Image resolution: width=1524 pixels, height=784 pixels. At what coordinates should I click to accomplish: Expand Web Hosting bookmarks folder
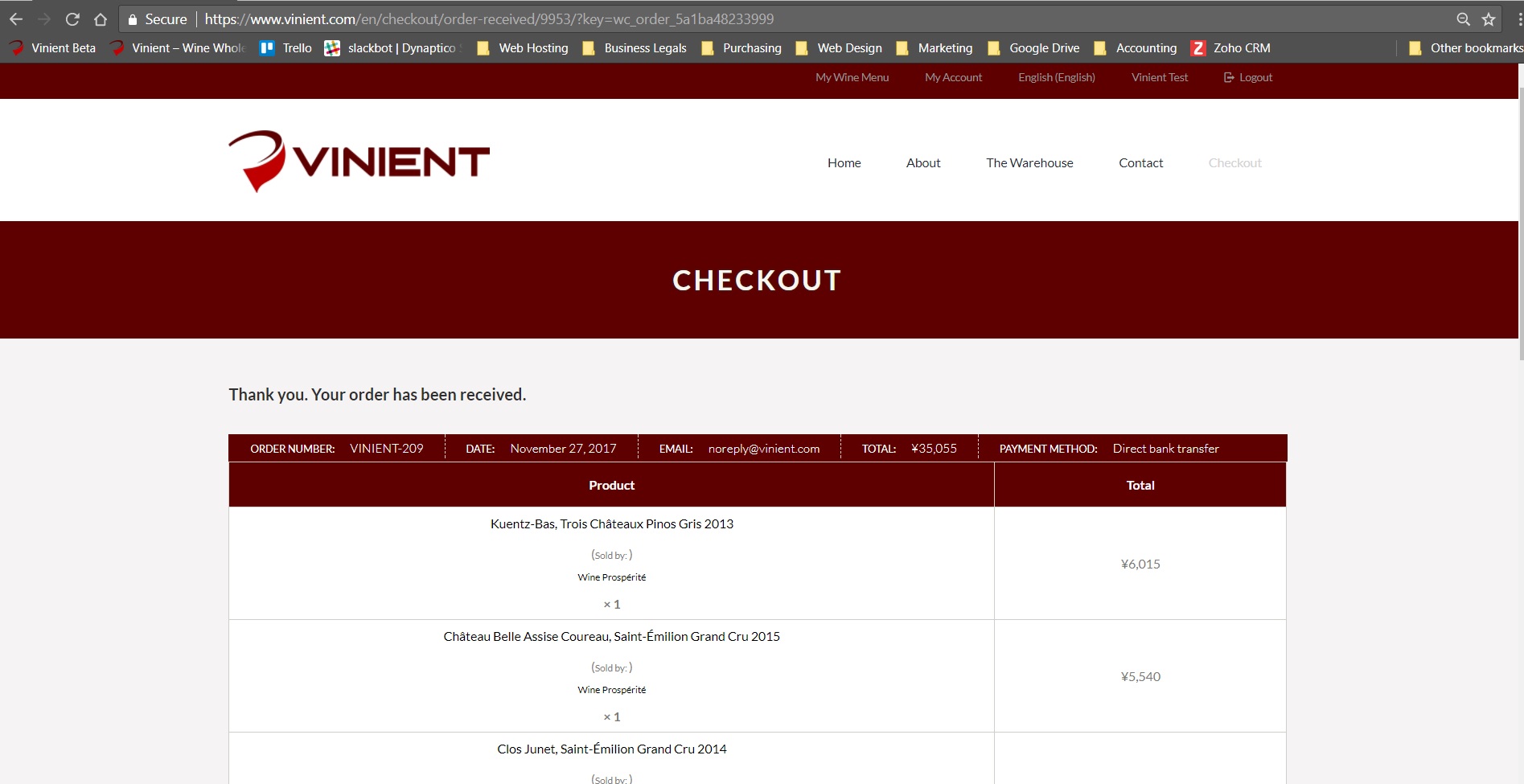[522, 48]
